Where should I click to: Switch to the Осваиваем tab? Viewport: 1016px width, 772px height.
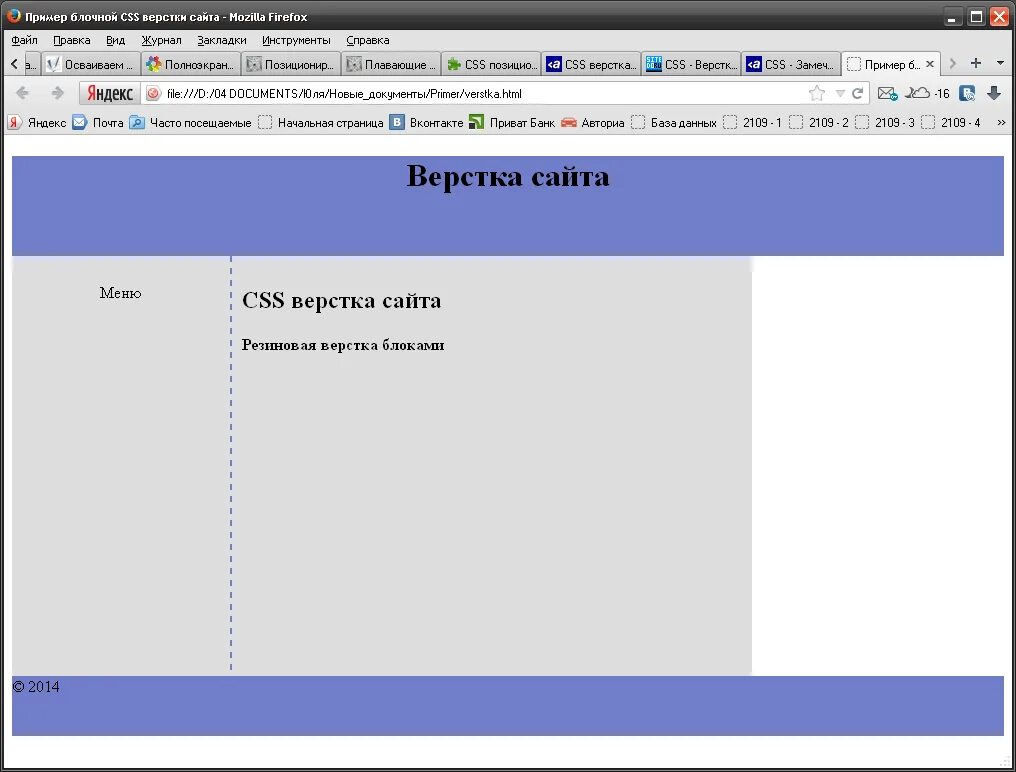(x=91, y=64)
